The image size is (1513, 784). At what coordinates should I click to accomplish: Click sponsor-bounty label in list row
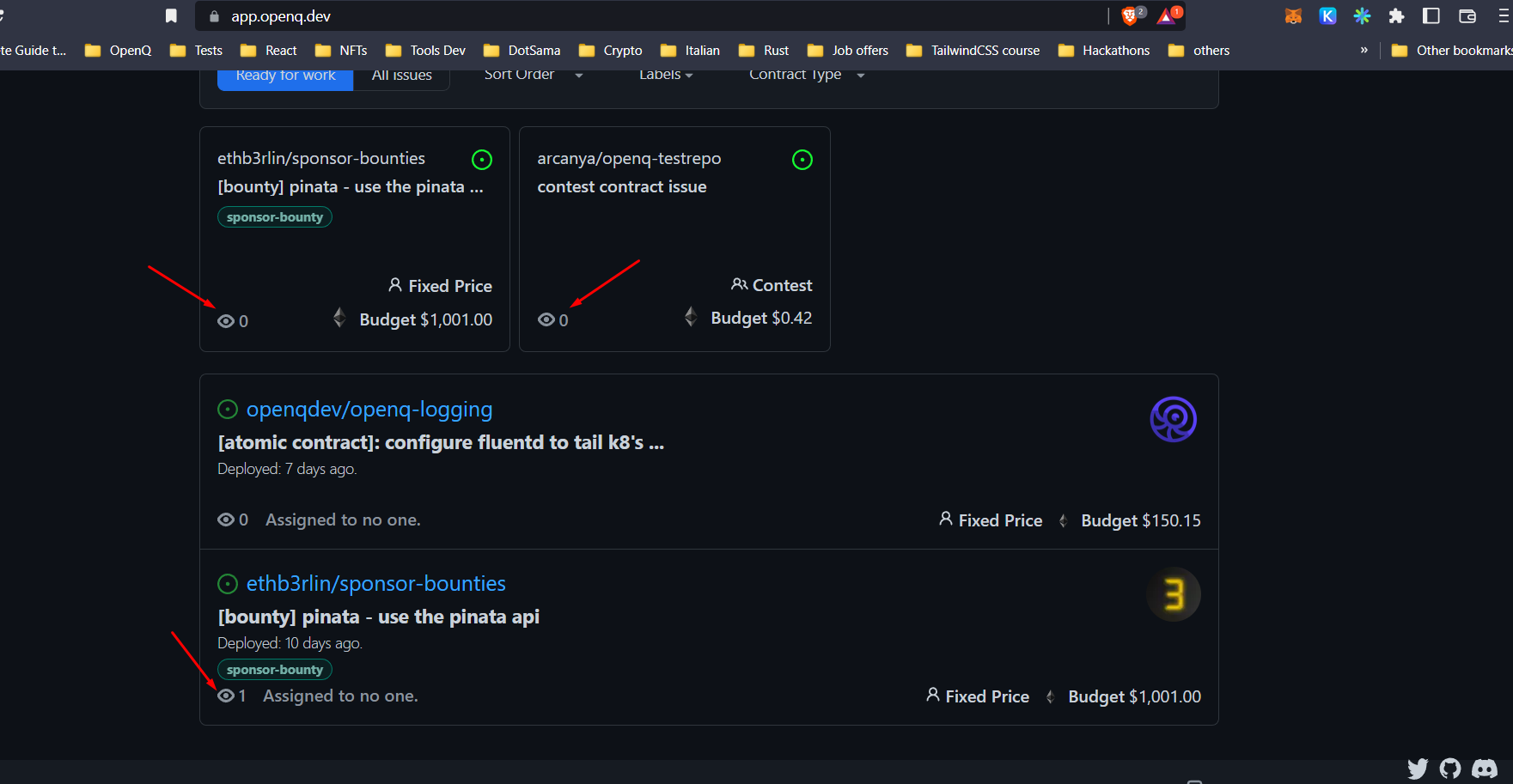pos(275,670)
